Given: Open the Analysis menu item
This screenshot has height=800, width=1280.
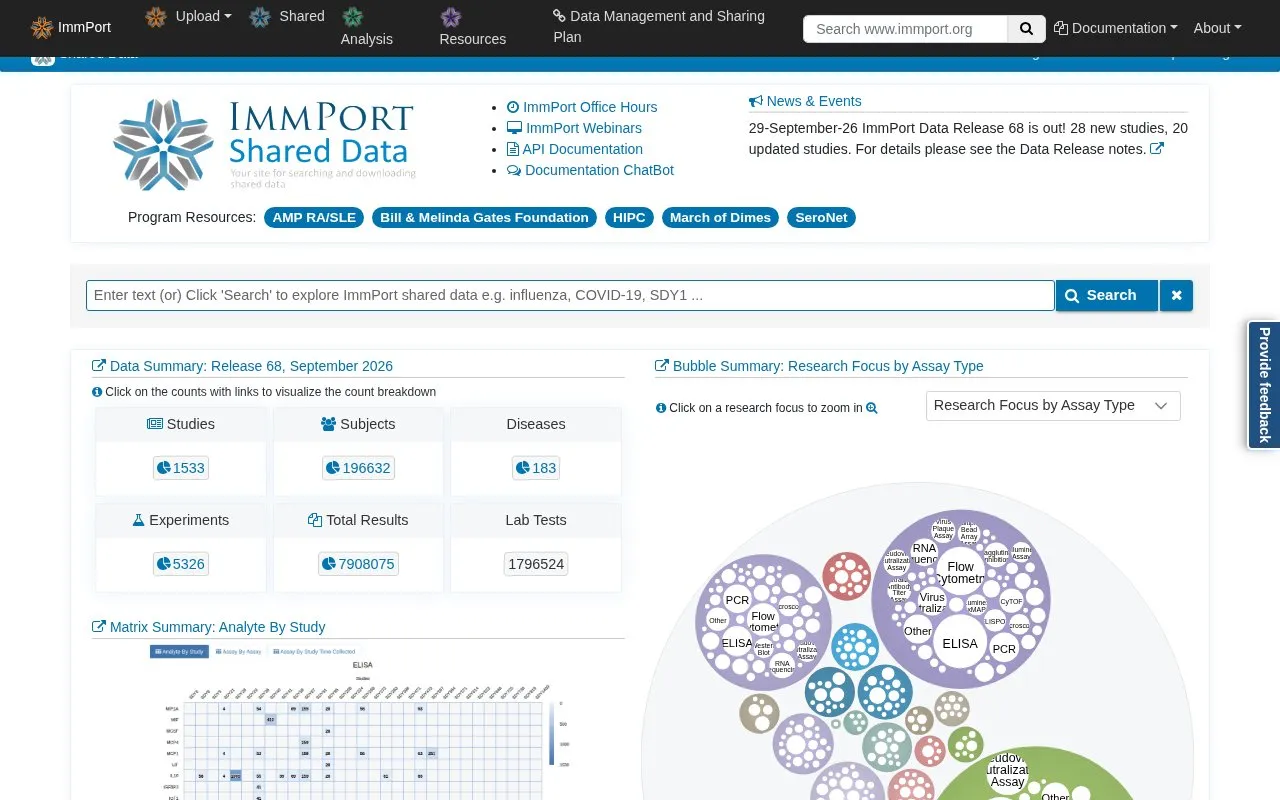Looking at the screenshot, I should pos(366,28).
